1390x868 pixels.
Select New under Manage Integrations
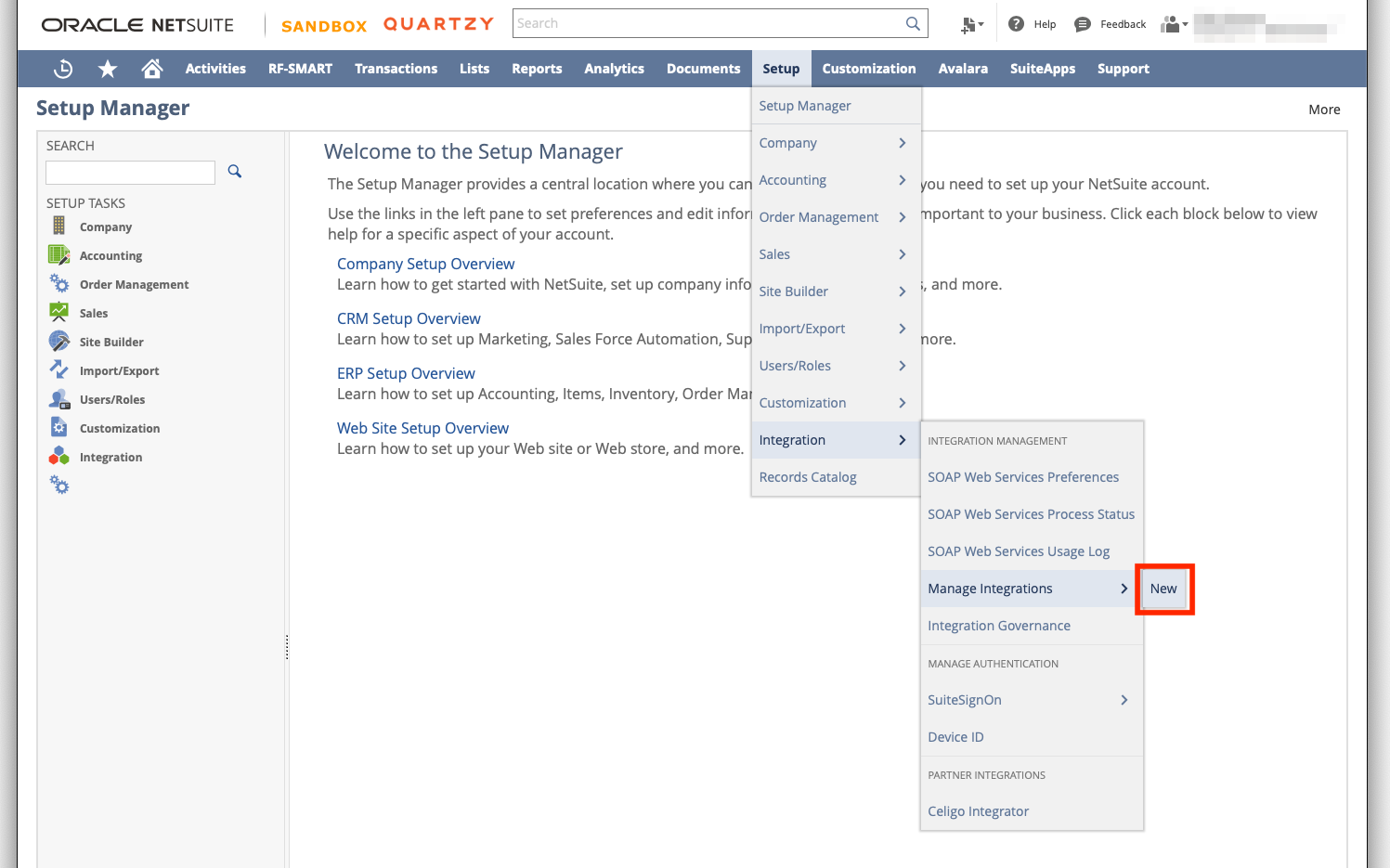pos(1163,589)
